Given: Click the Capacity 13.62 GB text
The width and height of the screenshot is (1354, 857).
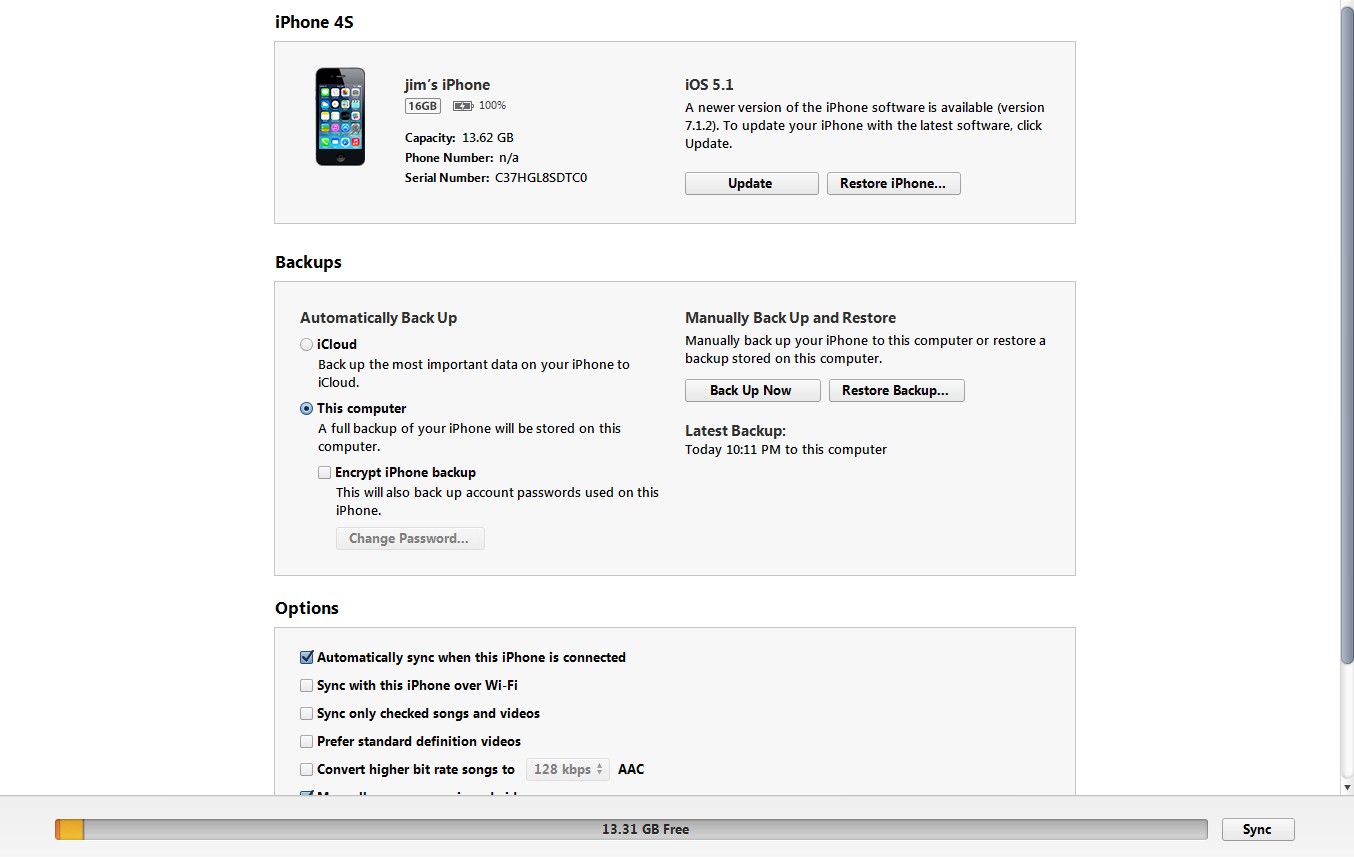Looking at the screenshot, I should click(x=459, y=138).
